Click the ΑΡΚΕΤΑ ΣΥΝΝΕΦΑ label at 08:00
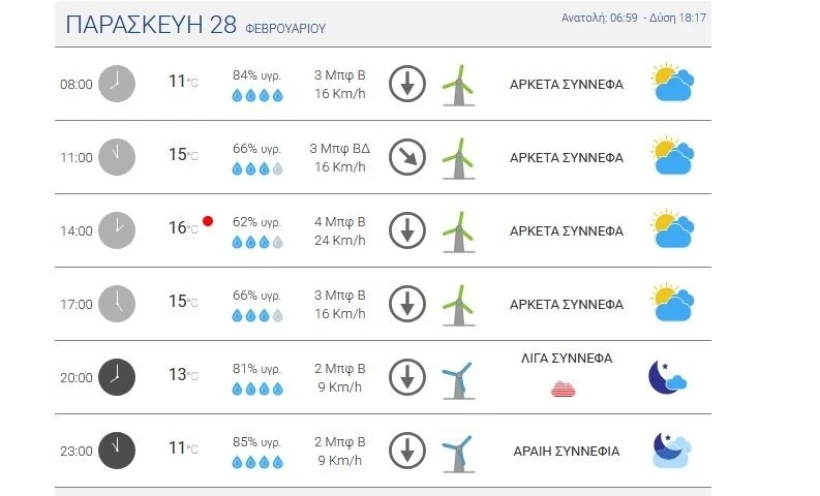The width and height of the screenshot is (820, 496). tap(566, 84)
